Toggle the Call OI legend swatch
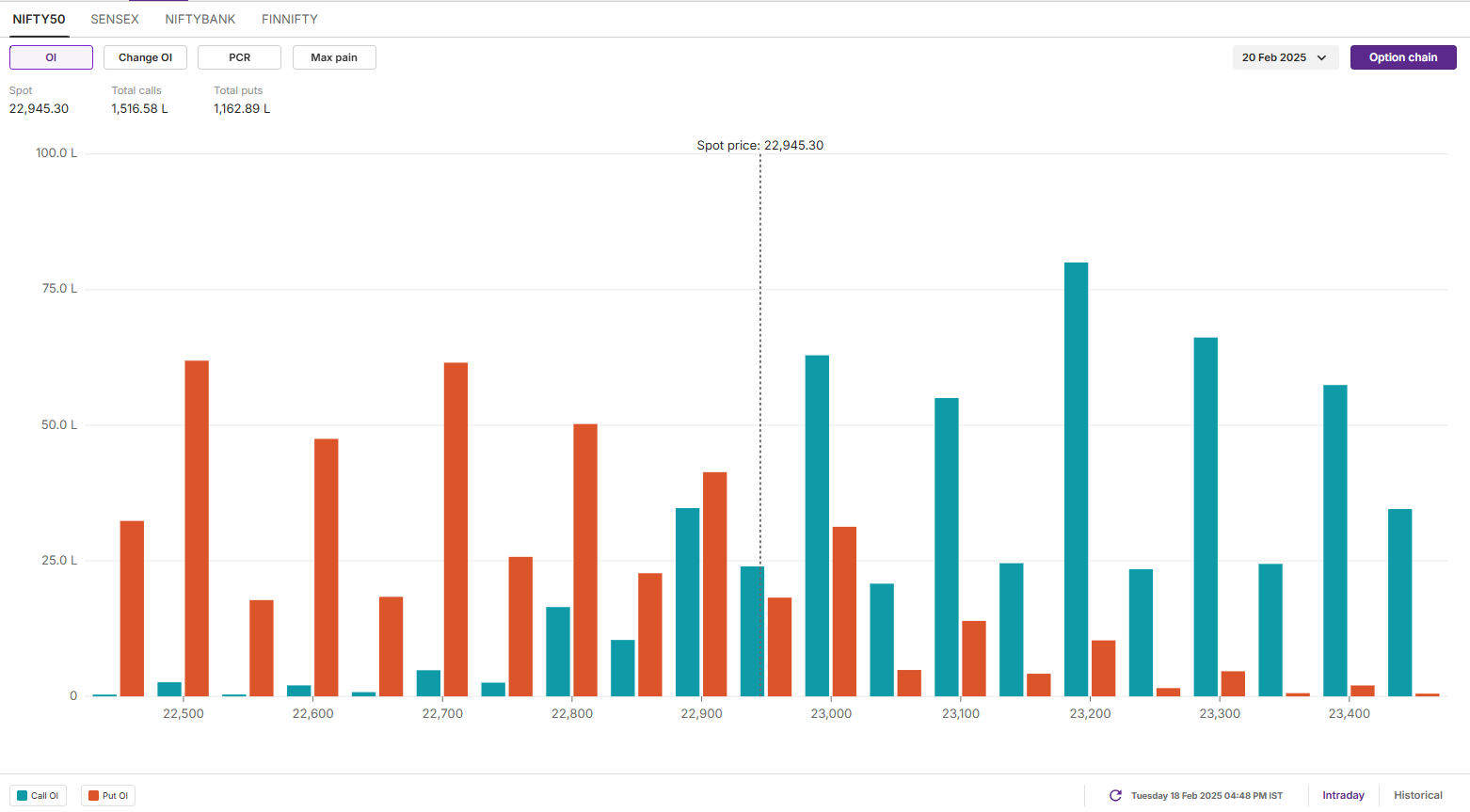The image size is (1470, 812). 23,796
